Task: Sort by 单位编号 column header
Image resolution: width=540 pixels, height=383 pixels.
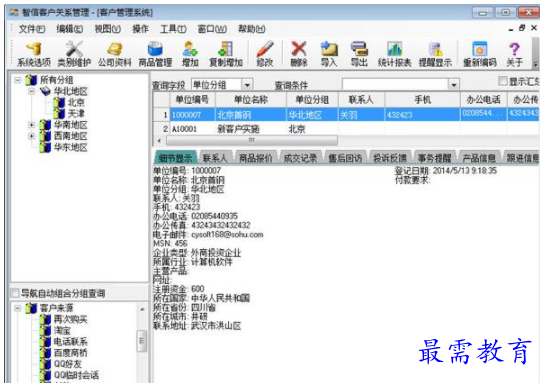Action: tap(192, 100)
